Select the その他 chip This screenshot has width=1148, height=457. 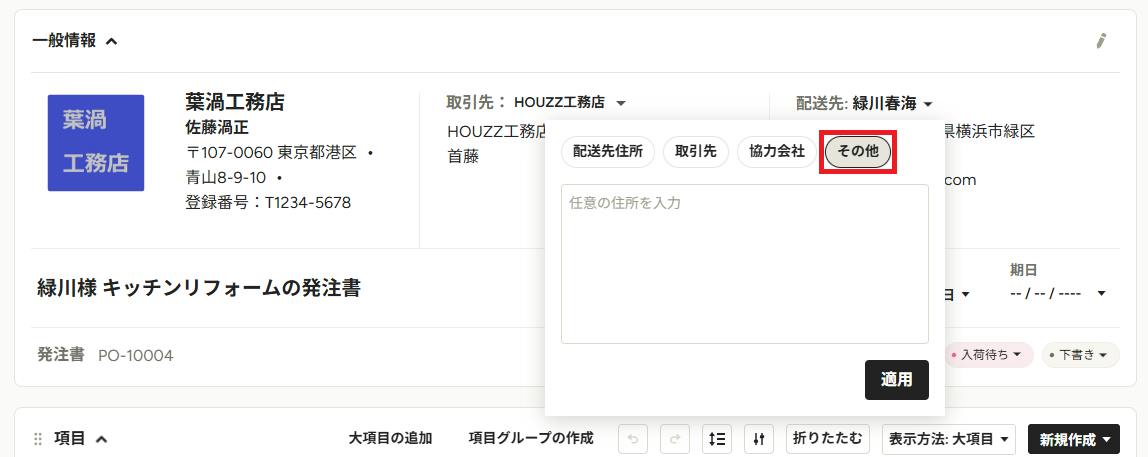[858, 152]
